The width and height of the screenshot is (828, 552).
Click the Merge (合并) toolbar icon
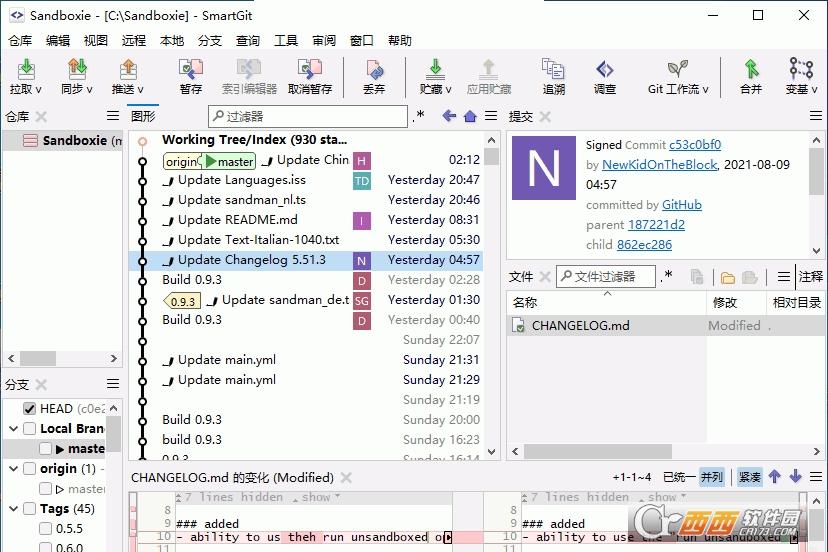pos(751,69)
